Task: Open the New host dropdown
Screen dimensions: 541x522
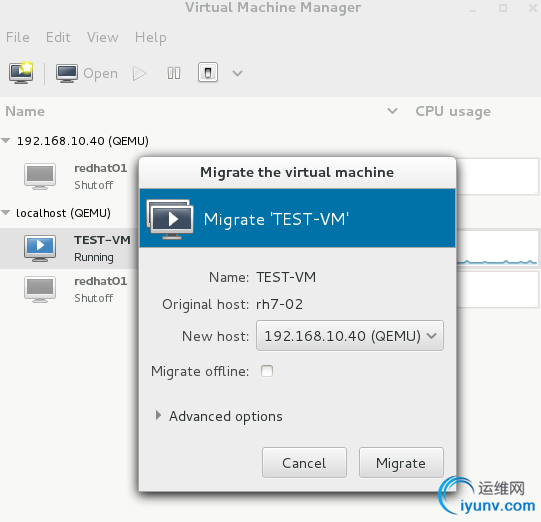Action: point(350,336)
